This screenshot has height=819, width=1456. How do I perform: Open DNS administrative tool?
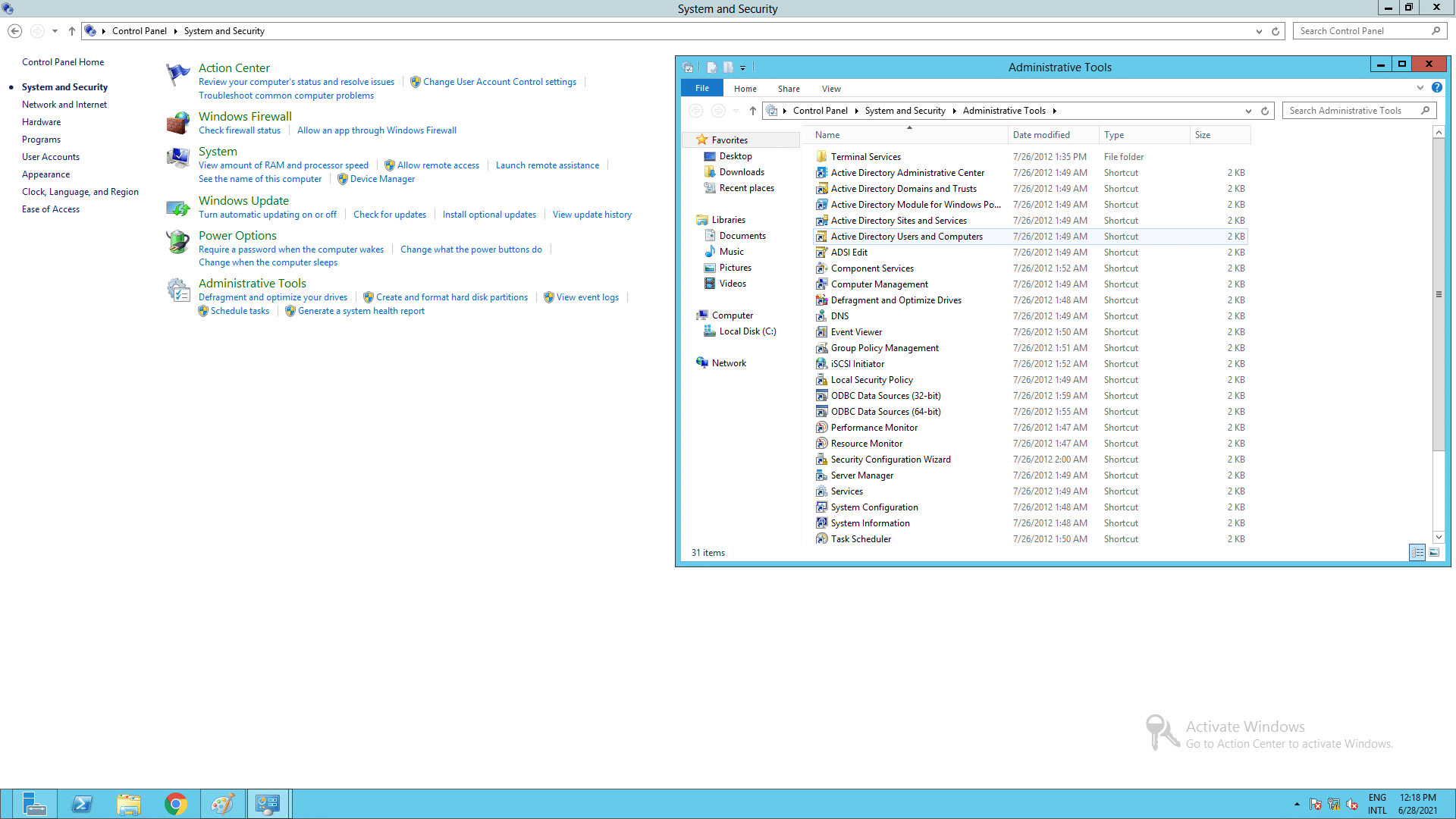point(839,316)
